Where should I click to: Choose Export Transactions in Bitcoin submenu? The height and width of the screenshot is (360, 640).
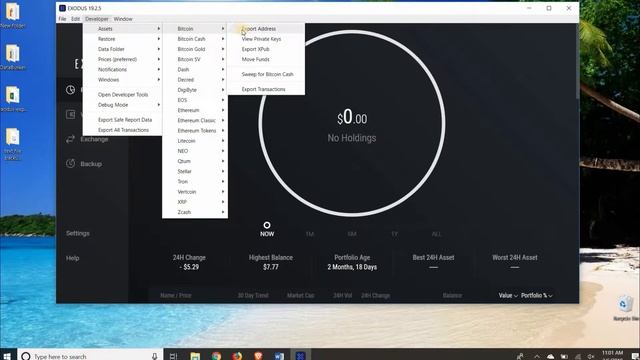[x=266, y=89]
